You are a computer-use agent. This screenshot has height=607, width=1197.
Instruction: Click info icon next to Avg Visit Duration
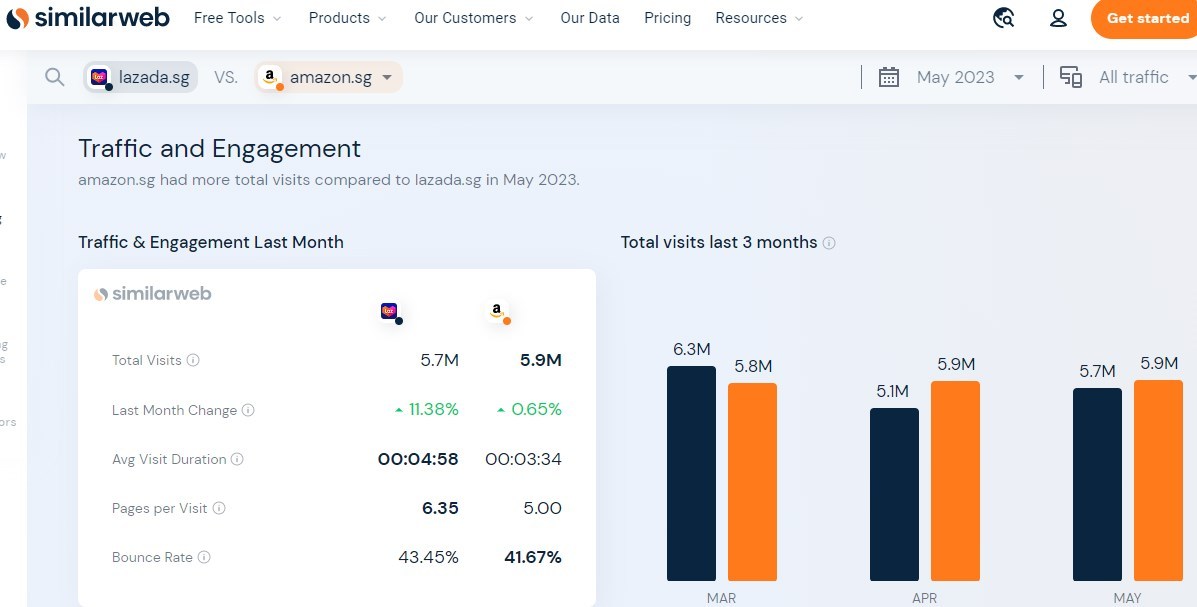tap(237, 459)
